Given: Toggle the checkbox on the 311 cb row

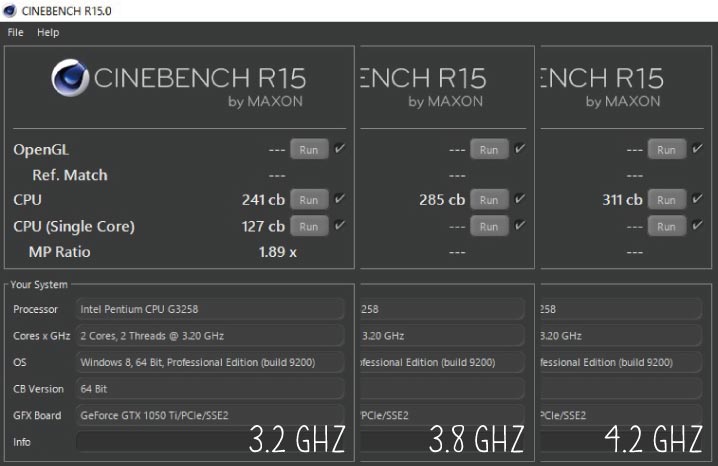Looking at the screenshot, I should 697,198.
